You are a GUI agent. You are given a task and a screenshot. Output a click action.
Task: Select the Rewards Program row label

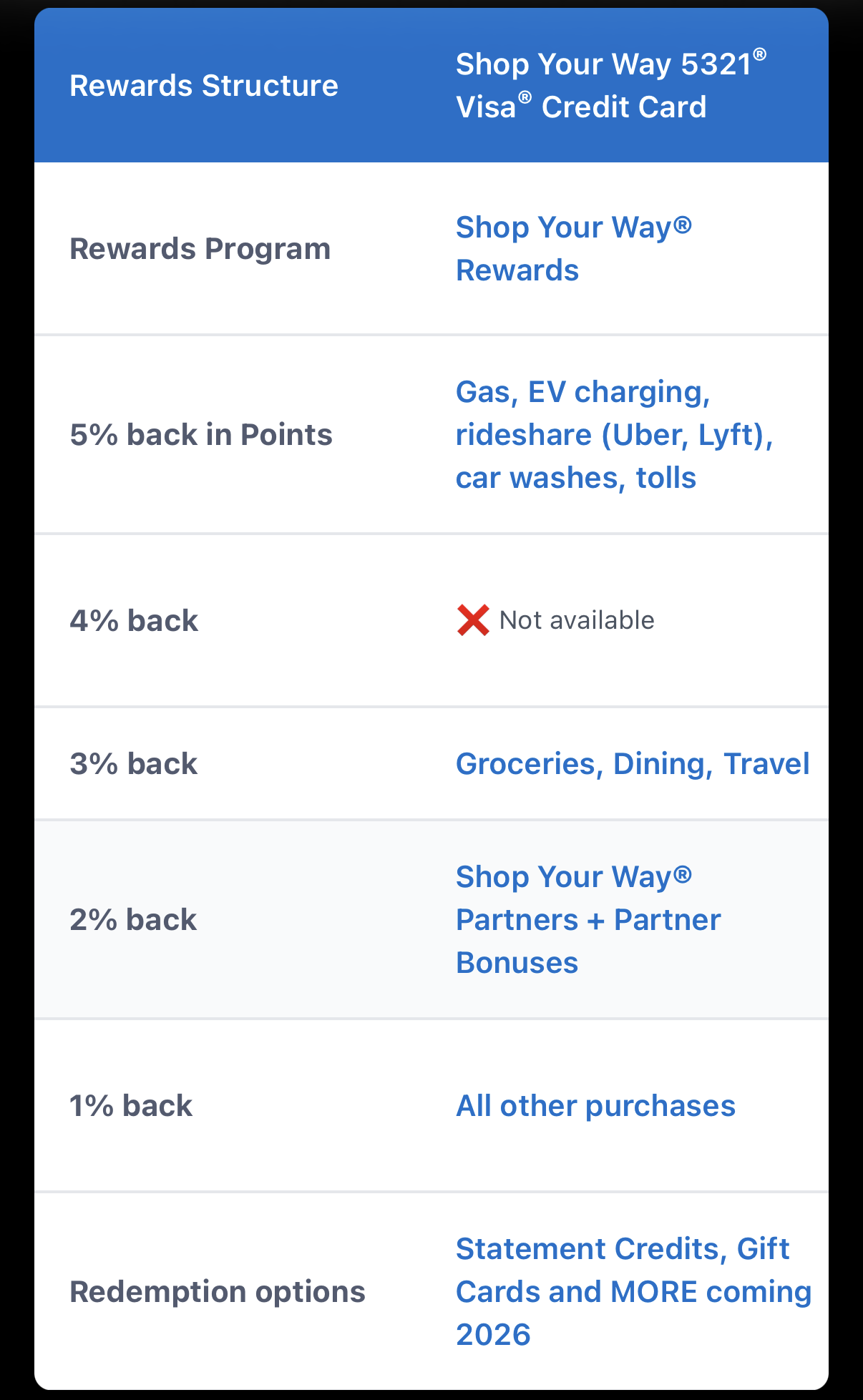pyautogui.click(x=200, y=249)
